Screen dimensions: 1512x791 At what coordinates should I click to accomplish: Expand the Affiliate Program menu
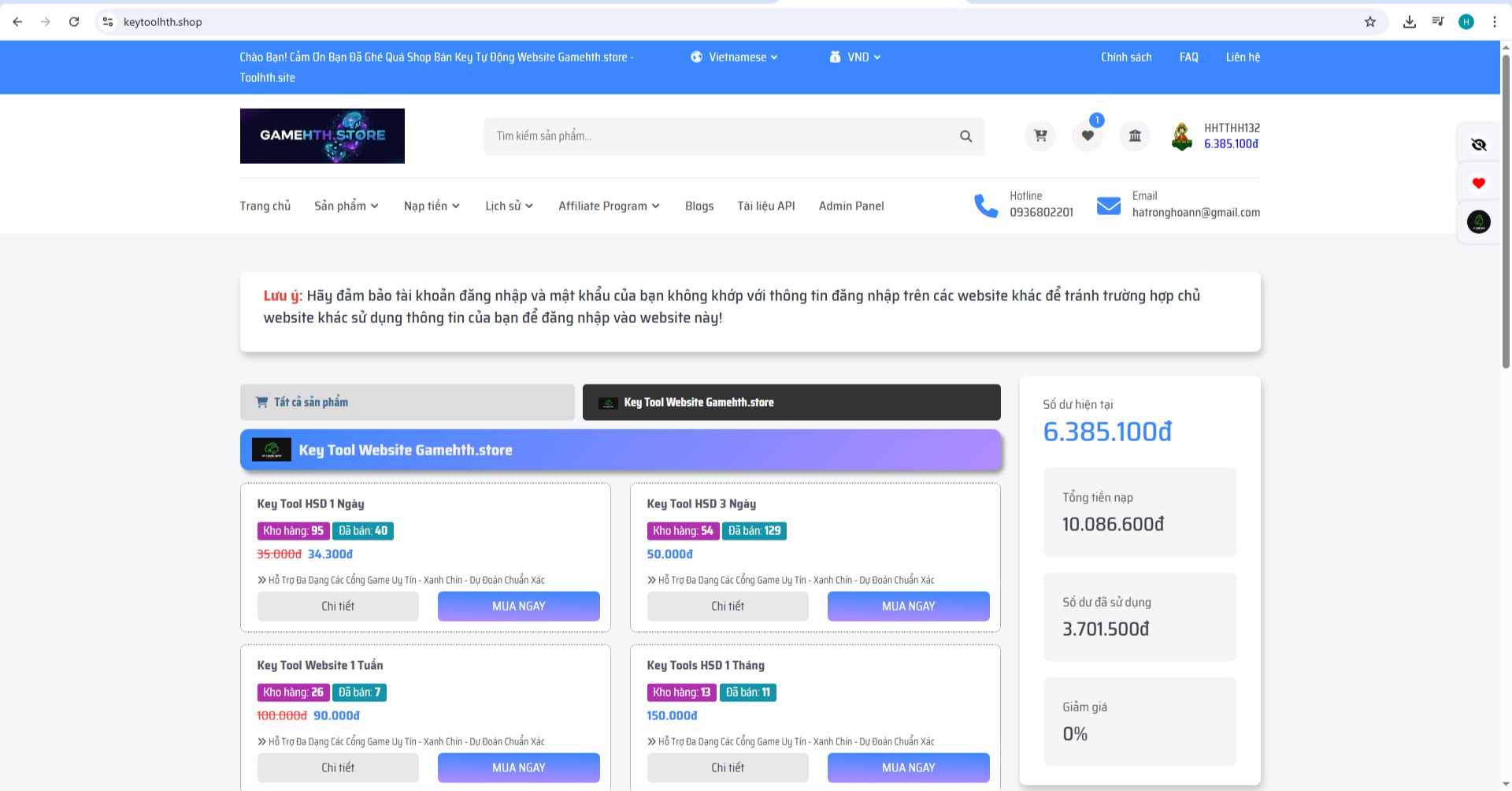pos(609,206)
